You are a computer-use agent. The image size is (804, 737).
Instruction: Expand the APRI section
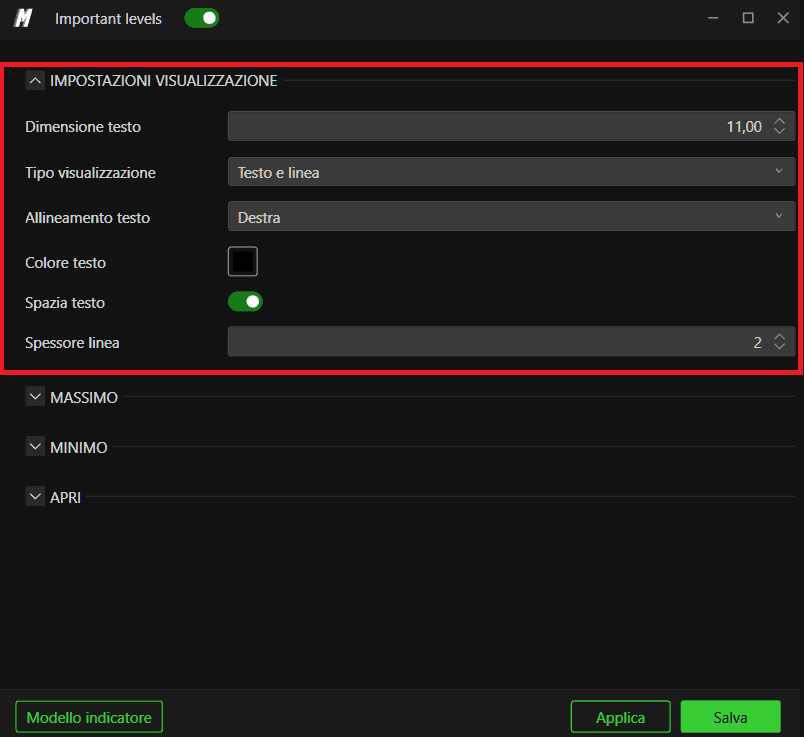35,497
